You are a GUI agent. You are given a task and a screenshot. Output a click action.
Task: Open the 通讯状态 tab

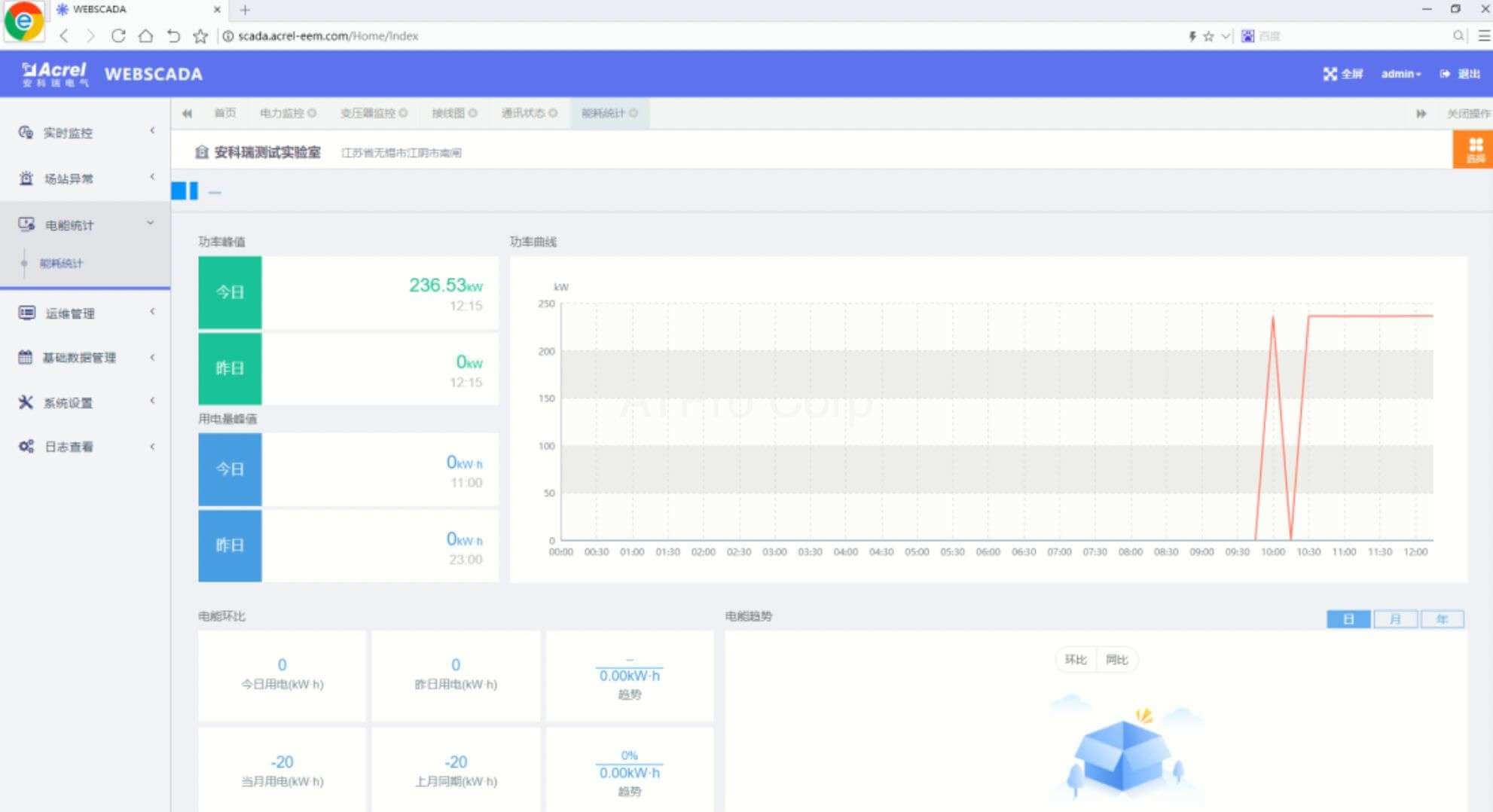pos(523,114)
